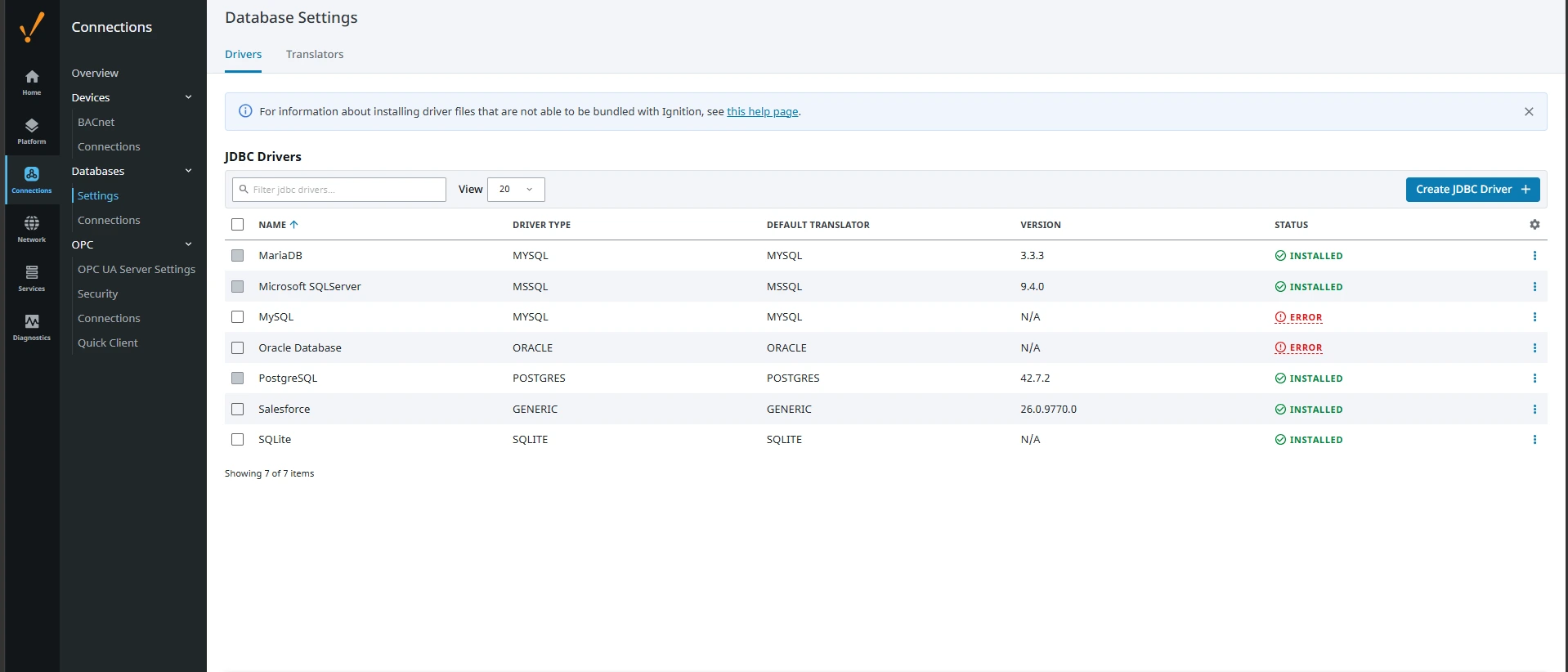Open the Platform section icon
The height and width of the screenshot is (672, 1568).
pos(32,131)
